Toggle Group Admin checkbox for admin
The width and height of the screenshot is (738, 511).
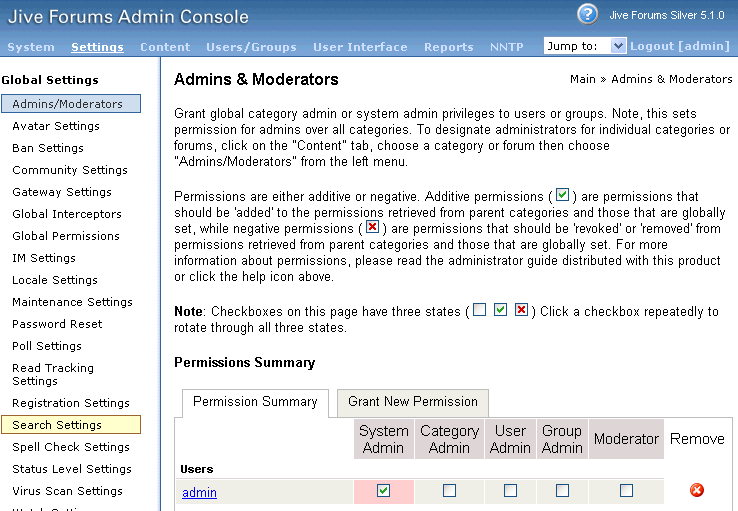[562, 491]
